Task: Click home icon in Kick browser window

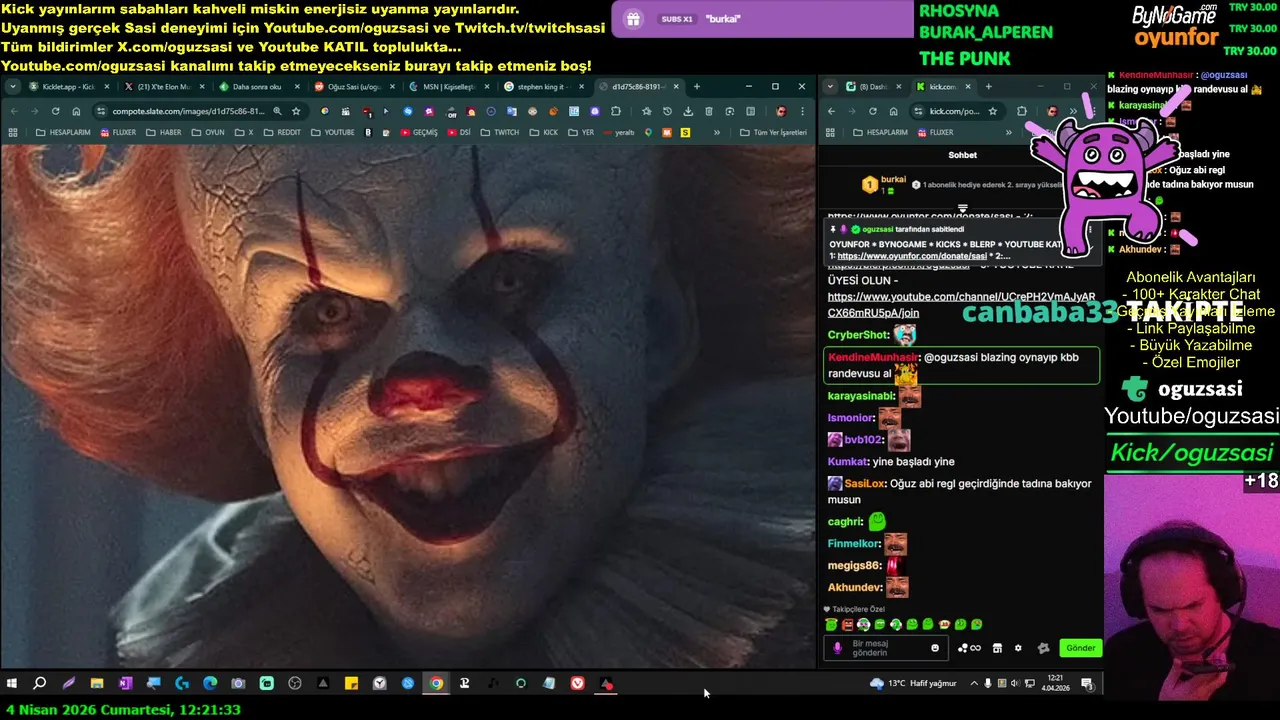Action: tap(893, 111)
